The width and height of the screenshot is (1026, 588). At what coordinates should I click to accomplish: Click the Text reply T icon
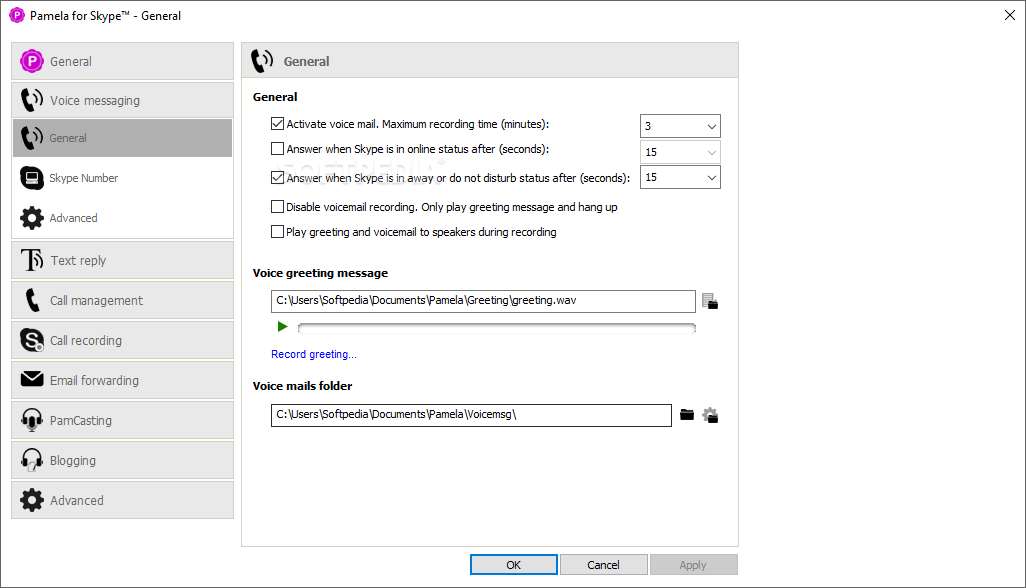click(x=31, y=260)
